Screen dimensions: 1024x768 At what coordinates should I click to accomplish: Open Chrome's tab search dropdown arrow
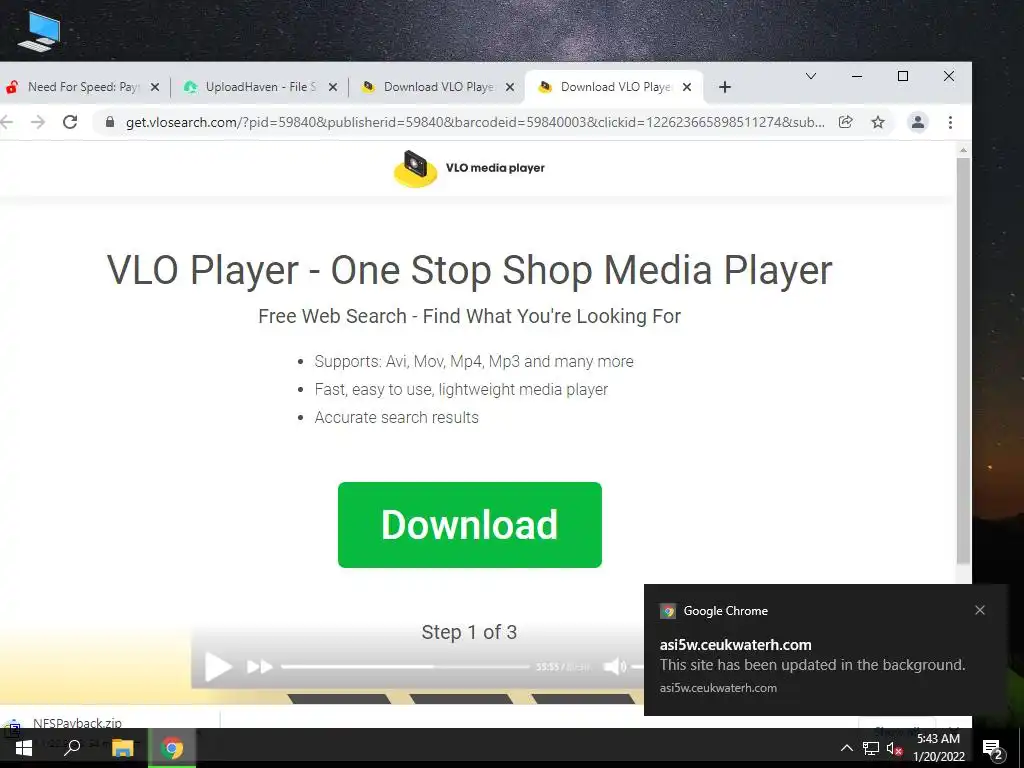tap(810, 76)
